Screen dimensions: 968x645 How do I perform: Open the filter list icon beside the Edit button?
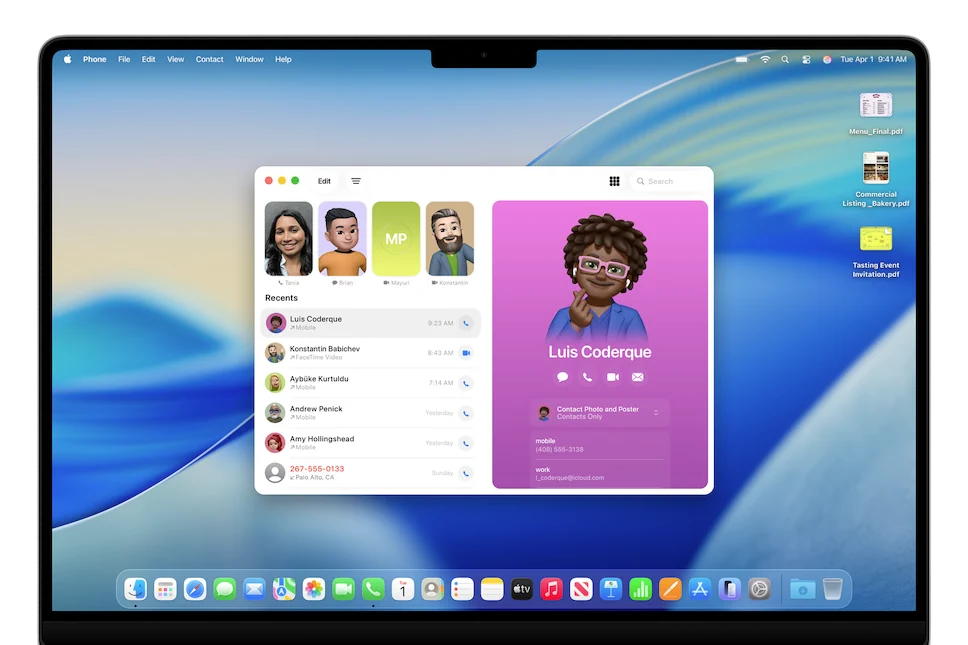pos(356,181)
